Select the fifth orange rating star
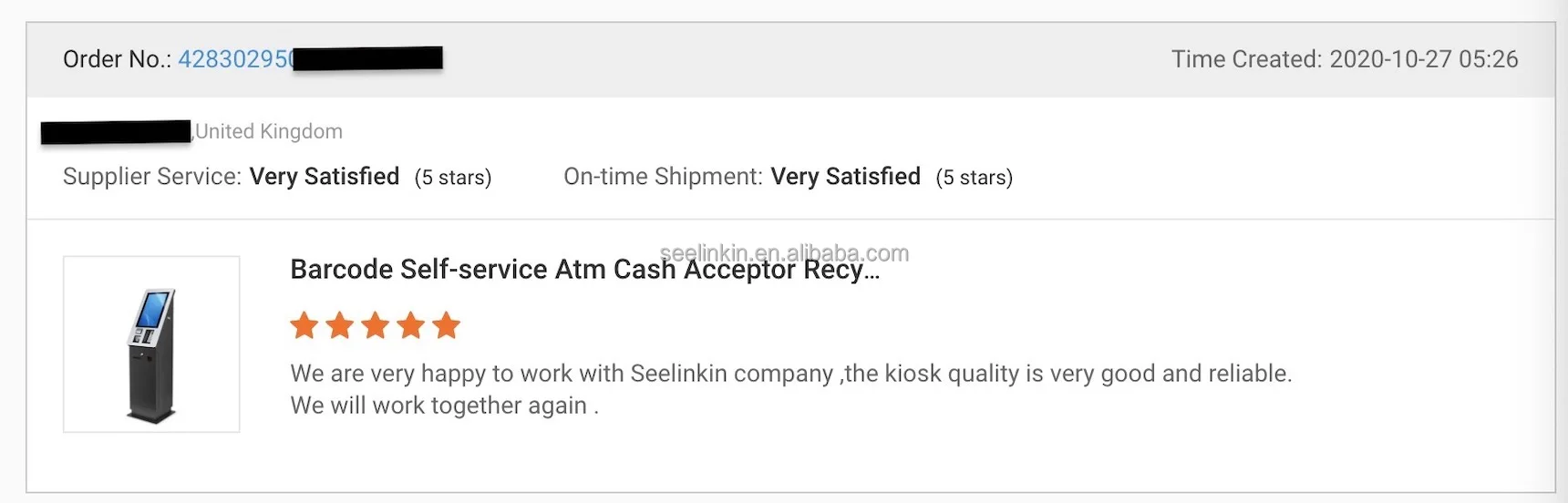 (x=447, y=325)
